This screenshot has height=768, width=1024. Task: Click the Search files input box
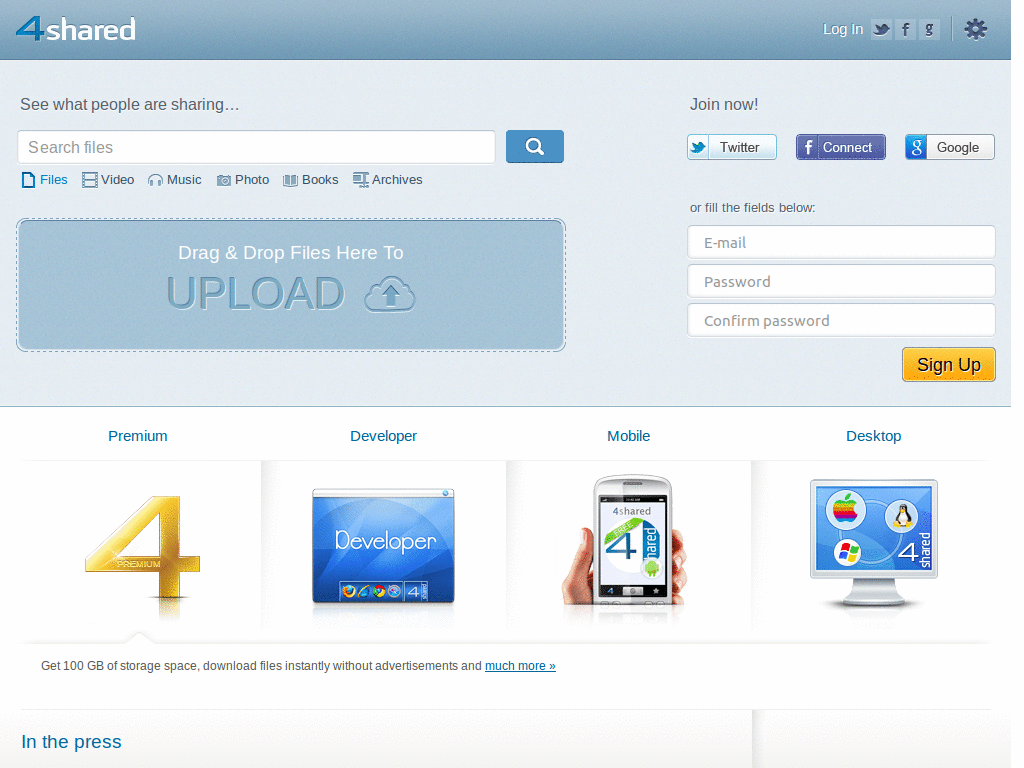coord(256,146)
